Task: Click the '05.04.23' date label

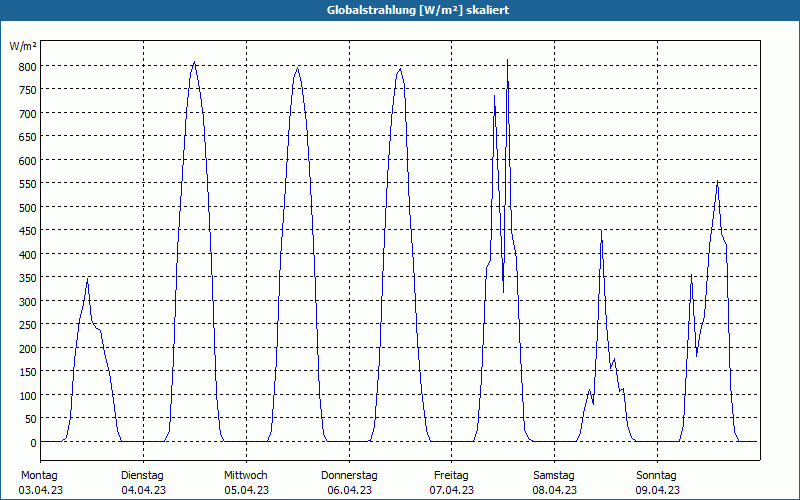Action: (x=246, y=490)
